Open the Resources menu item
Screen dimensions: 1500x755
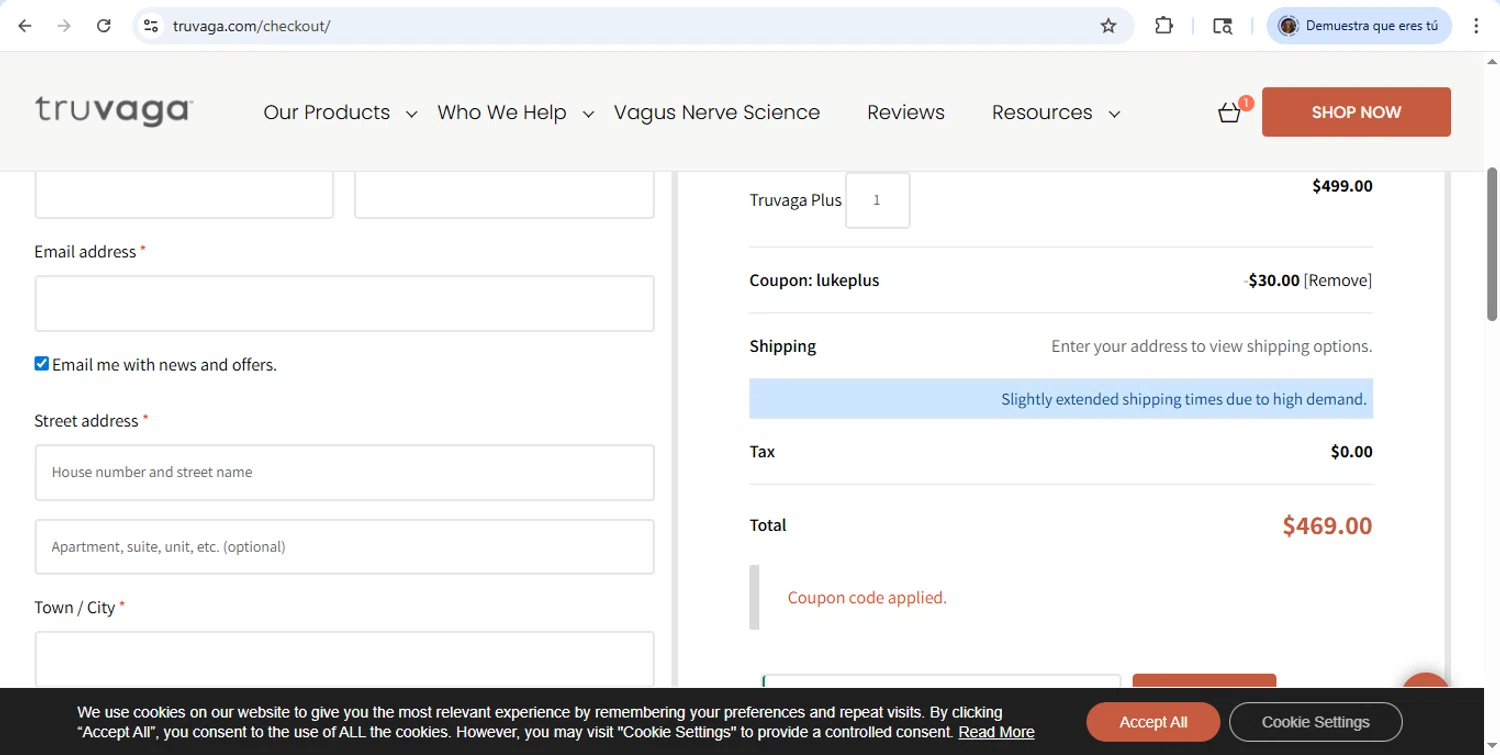(1042, 112)
